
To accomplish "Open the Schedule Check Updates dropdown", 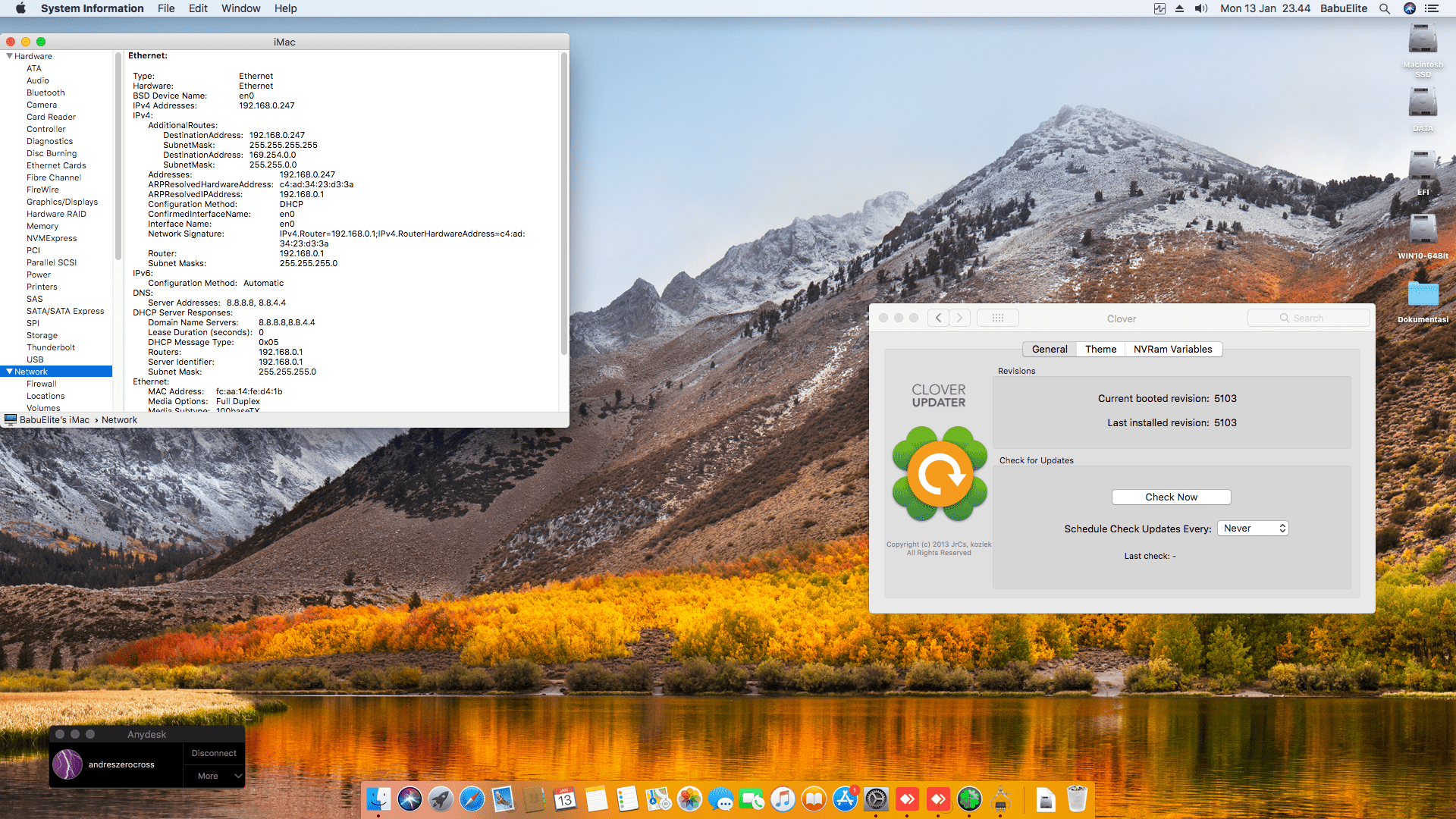I will pyautogui.click(x=1253, y=529).
